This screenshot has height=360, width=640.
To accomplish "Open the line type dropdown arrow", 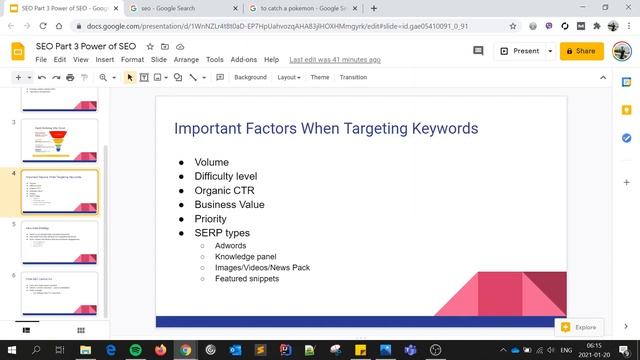I will [x=204, y=78].
